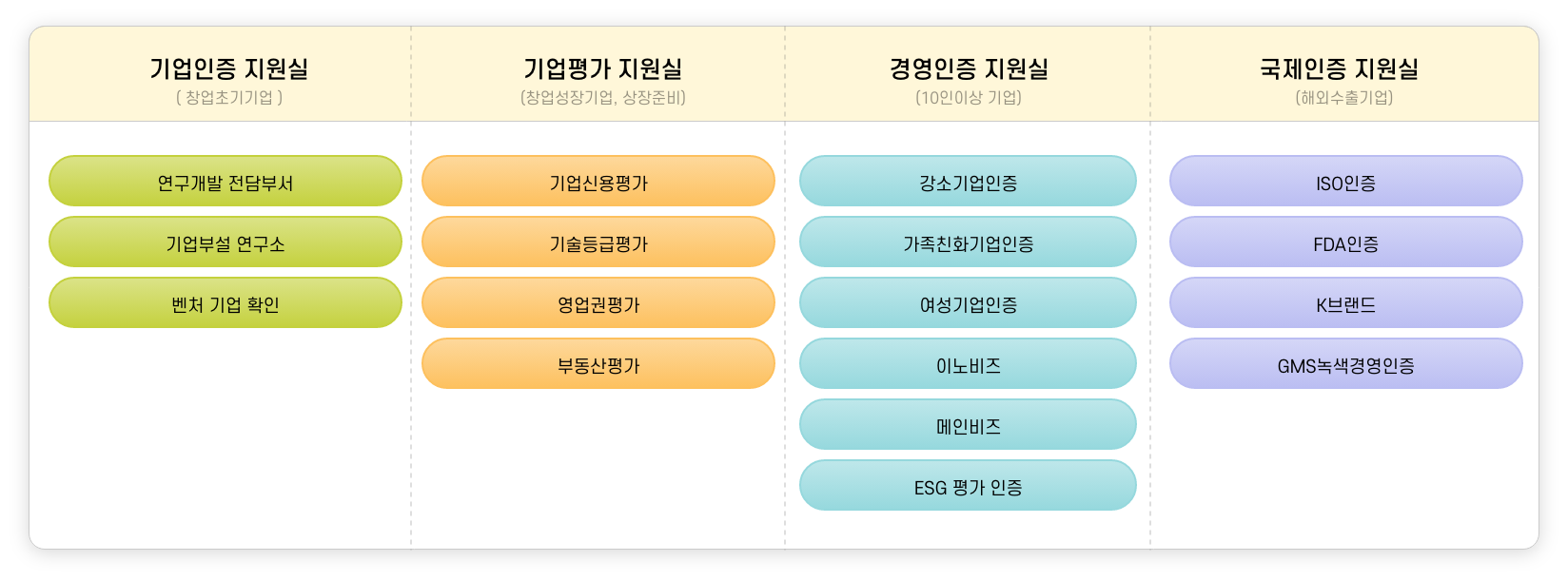Select the 경영인증 지원실 header
This screenshot has width=1568, height=581.
point(969,69)
